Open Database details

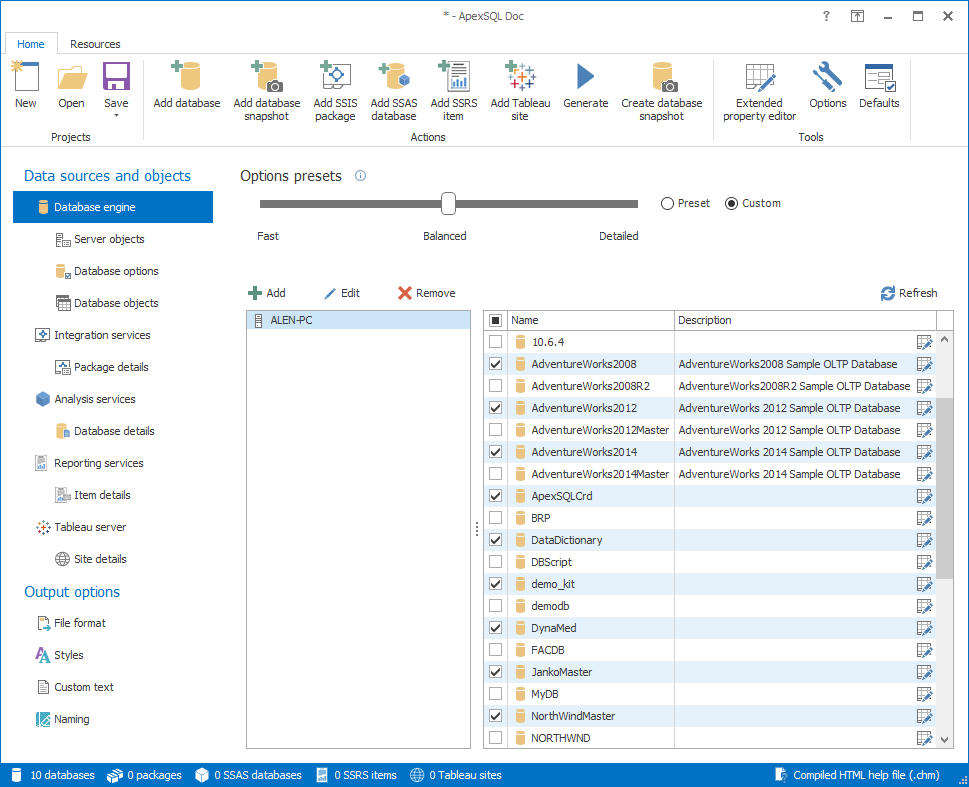105,431
